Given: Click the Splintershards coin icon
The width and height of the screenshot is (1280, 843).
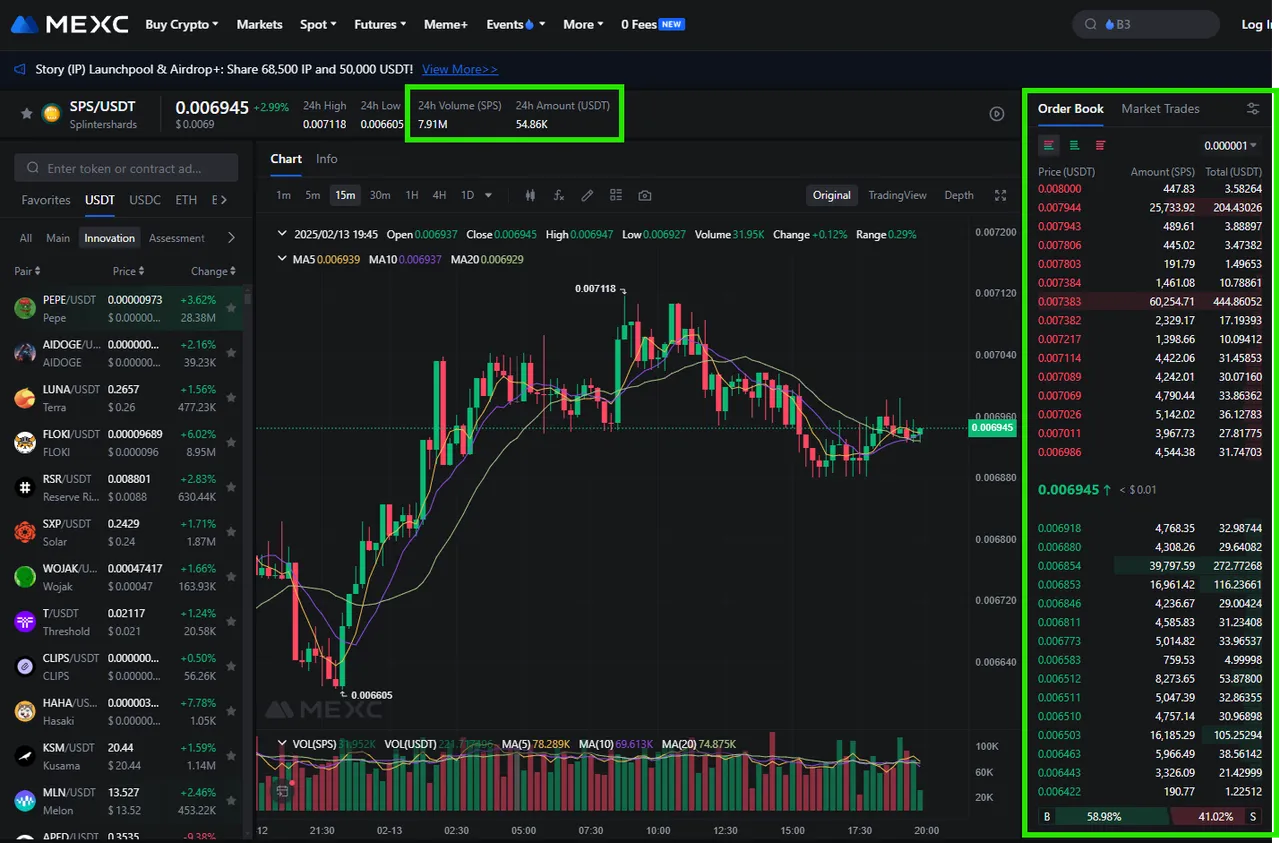Looking at the screenshot, I should tap(51, 114).
